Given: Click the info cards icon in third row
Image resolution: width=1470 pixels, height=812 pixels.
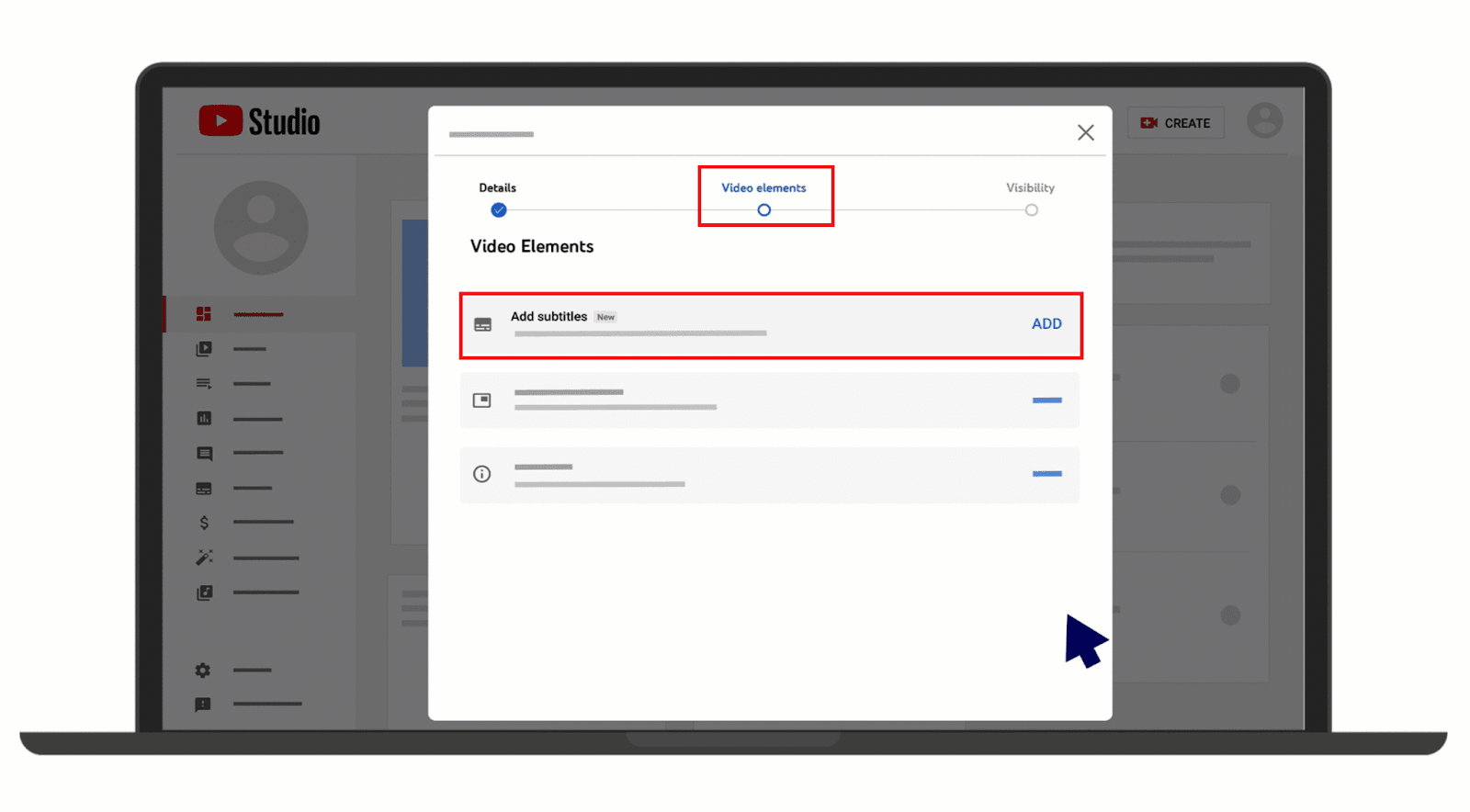Looking at the screenshot, I should tap(482, 474).
